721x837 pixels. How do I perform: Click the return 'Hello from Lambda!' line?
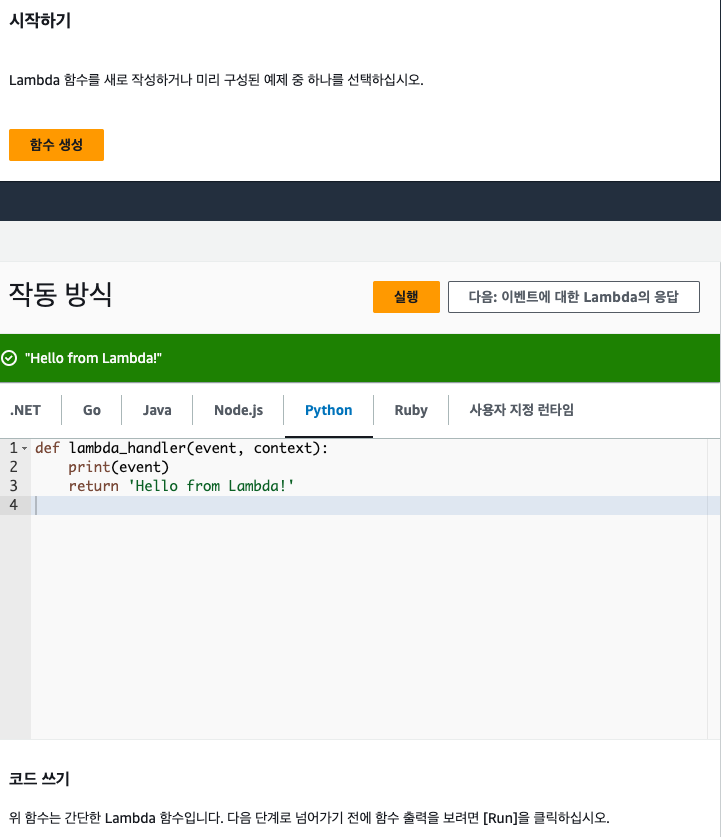click(181, 486)
